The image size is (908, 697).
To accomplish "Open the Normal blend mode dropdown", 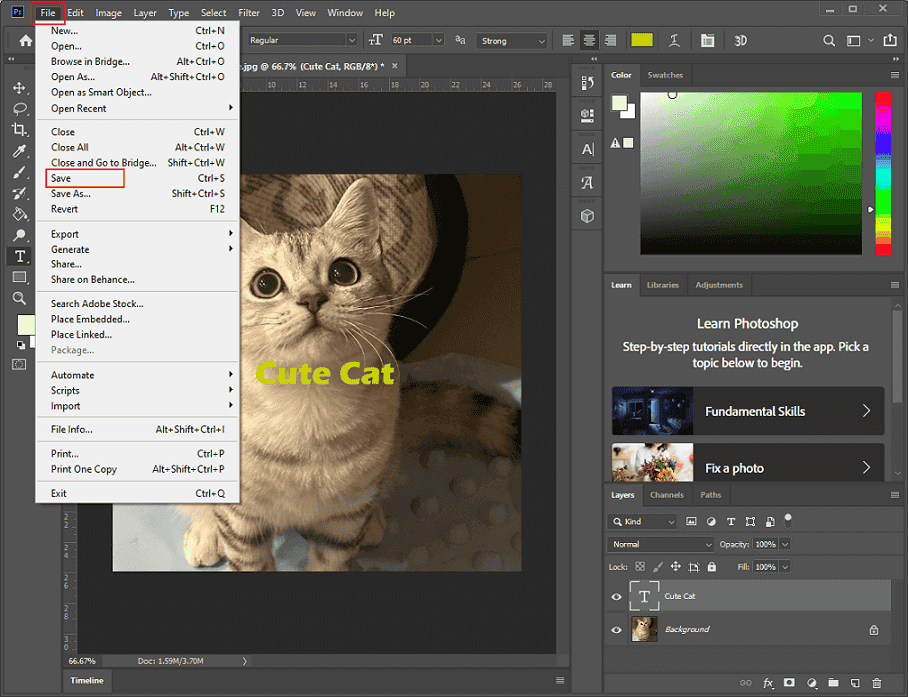I will pyautogui.click(x=660, y=544).
